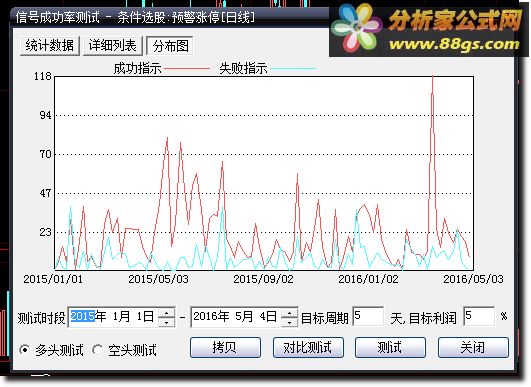Click the start date 1月 month field
Viewport: 531px width, 387px height.
click(x=121, y=316)
